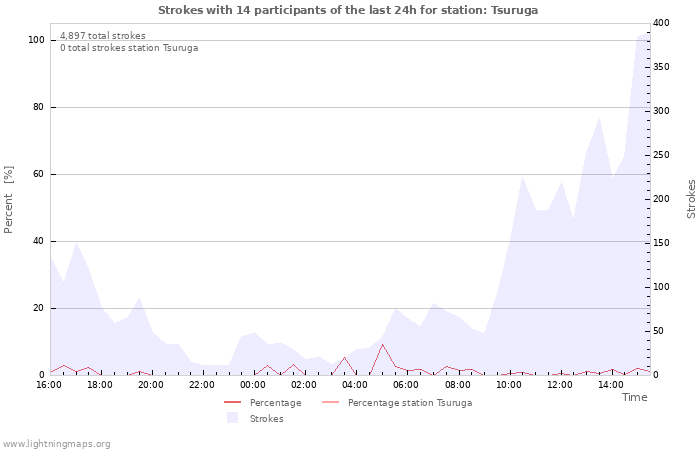Click the 60 percent axis label

(38, 174)
